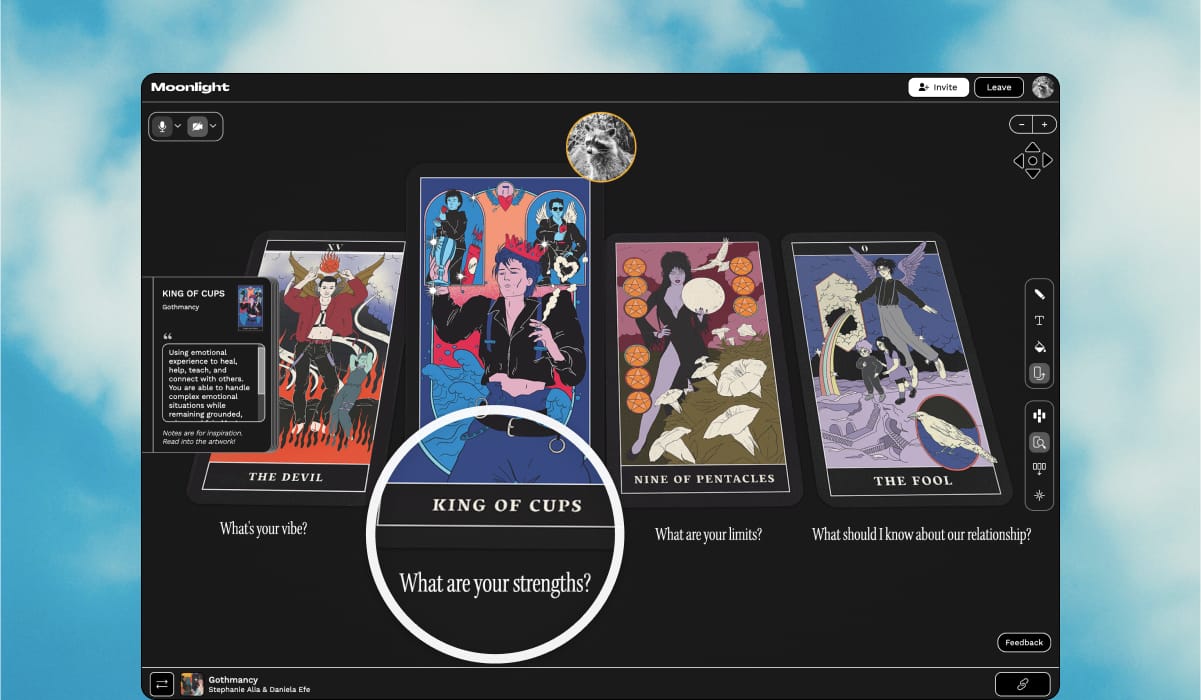Click the Moonlight logo
Viewport: 1201px width, 700px height.
[190, 87]
